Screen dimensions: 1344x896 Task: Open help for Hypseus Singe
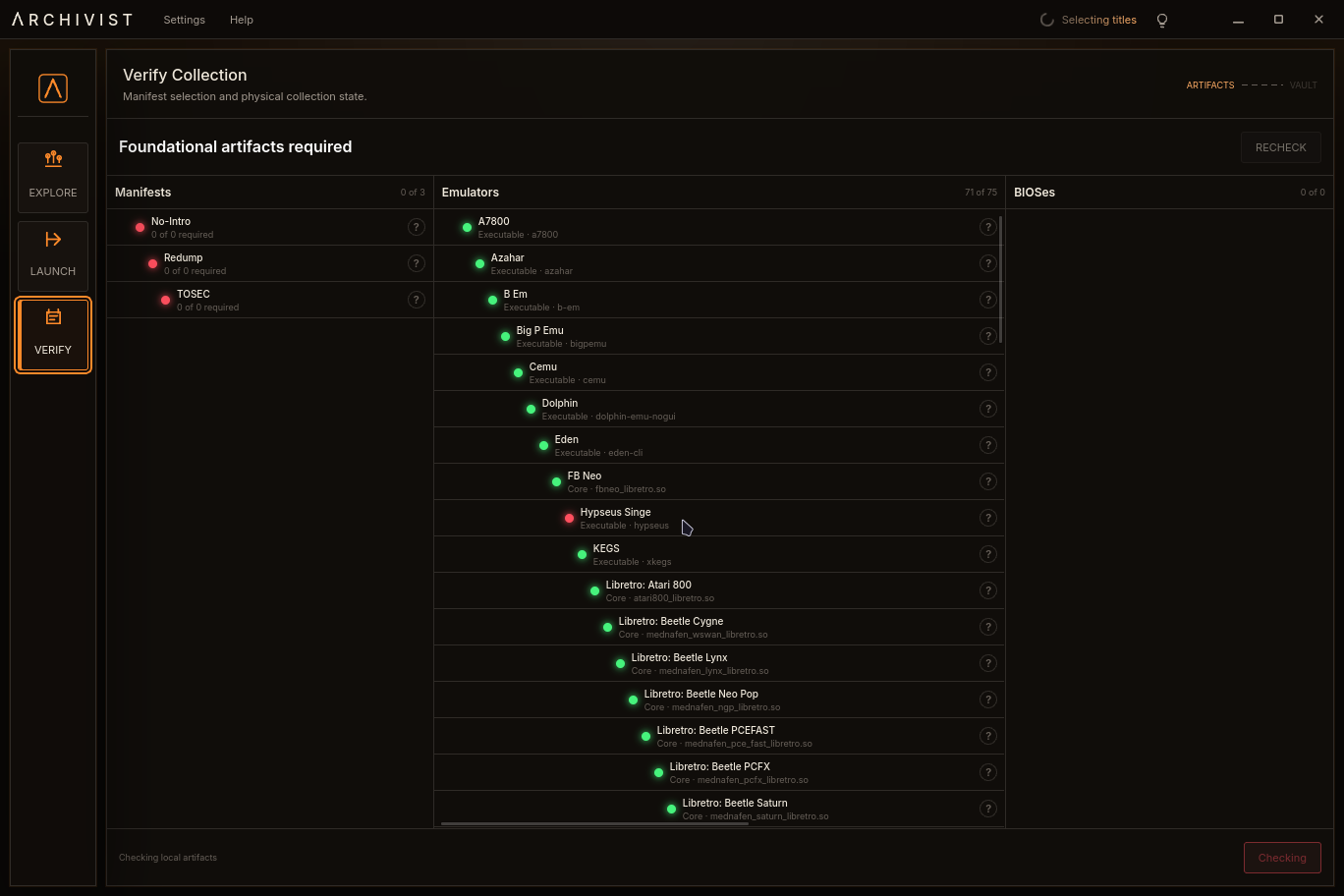pyautogui.click(x=988, y=518)
